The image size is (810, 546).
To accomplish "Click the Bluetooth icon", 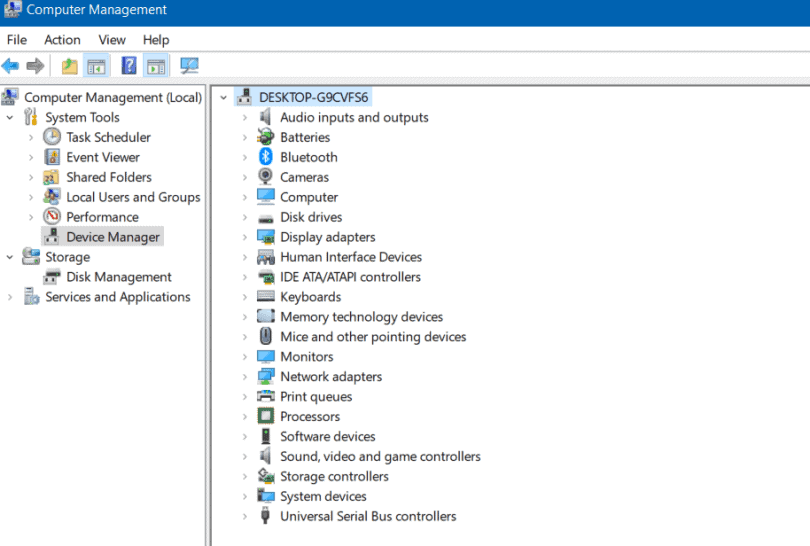I will tap(266, 157).
